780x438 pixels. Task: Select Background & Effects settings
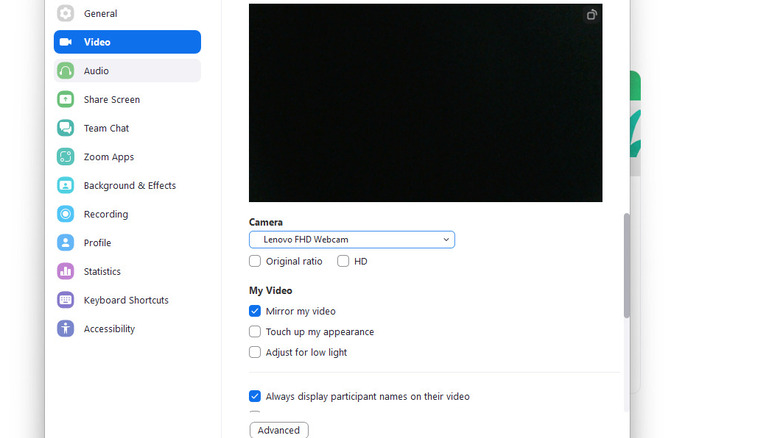coord(127,185)
